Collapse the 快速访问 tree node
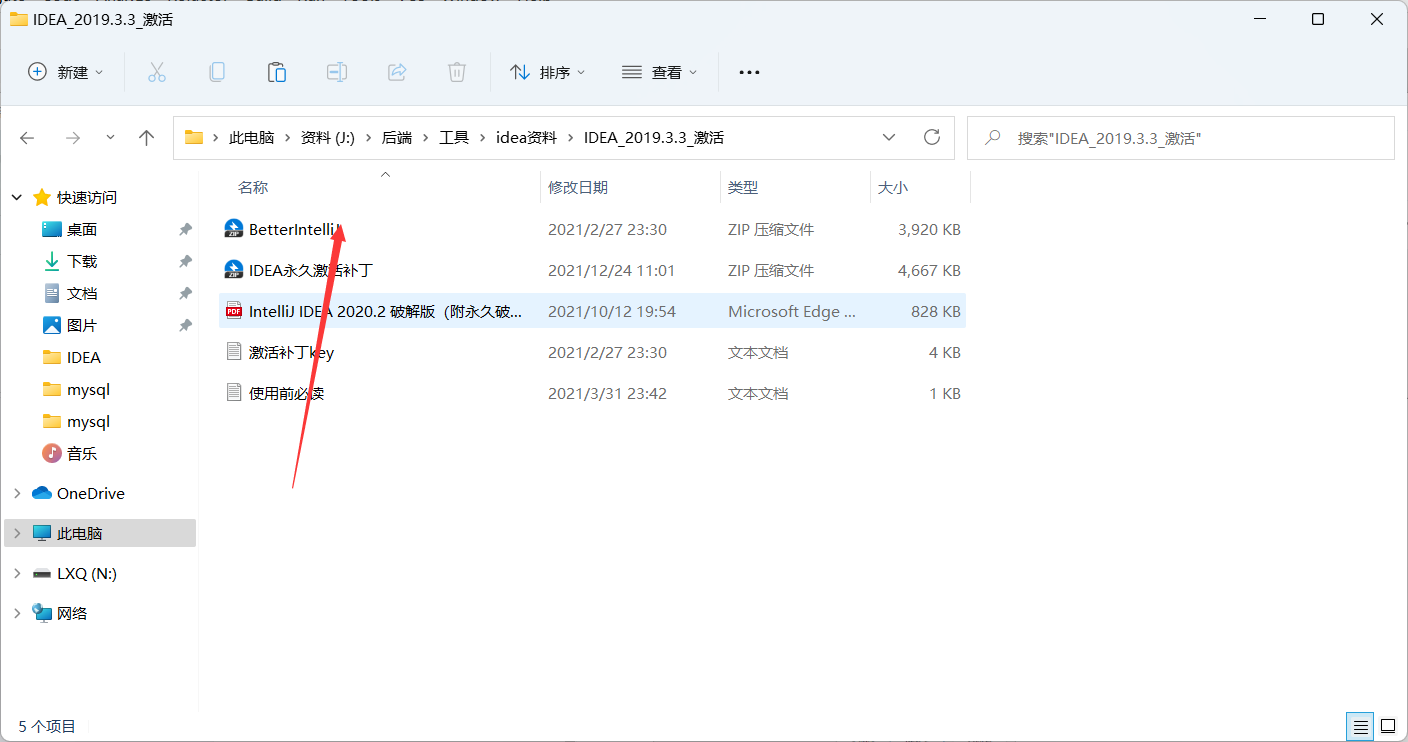Screen dimensions: 1408x742 click(x=17, y=198)
